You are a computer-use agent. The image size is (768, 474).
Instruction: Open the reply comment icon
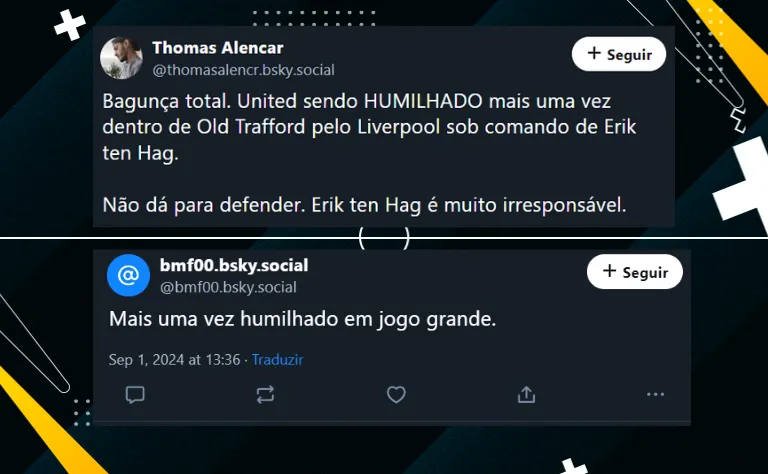pos(135,394)
